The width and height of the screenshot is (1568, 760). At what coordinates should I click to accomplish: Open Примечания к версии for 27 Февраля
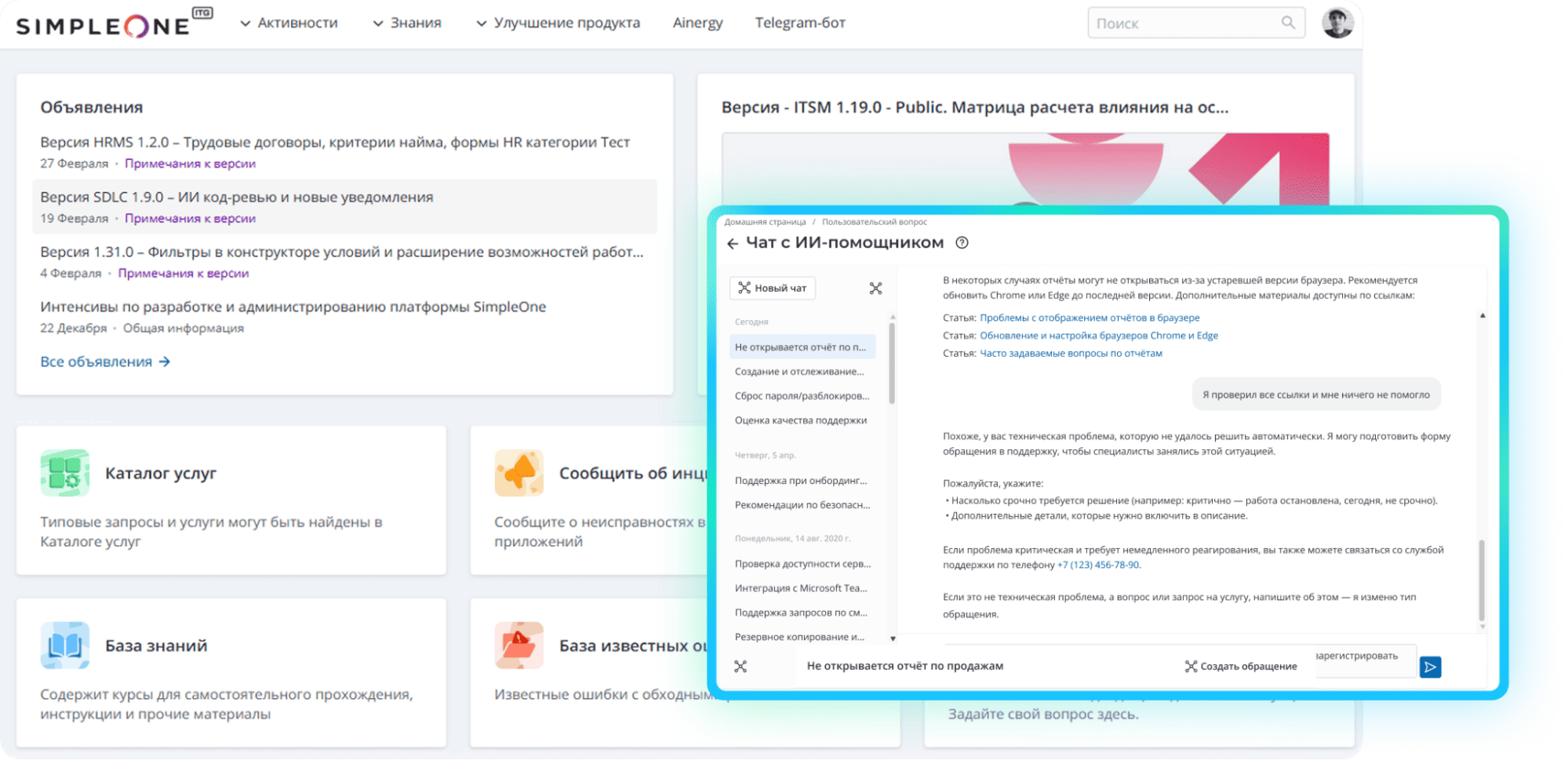tap(190, 163)
